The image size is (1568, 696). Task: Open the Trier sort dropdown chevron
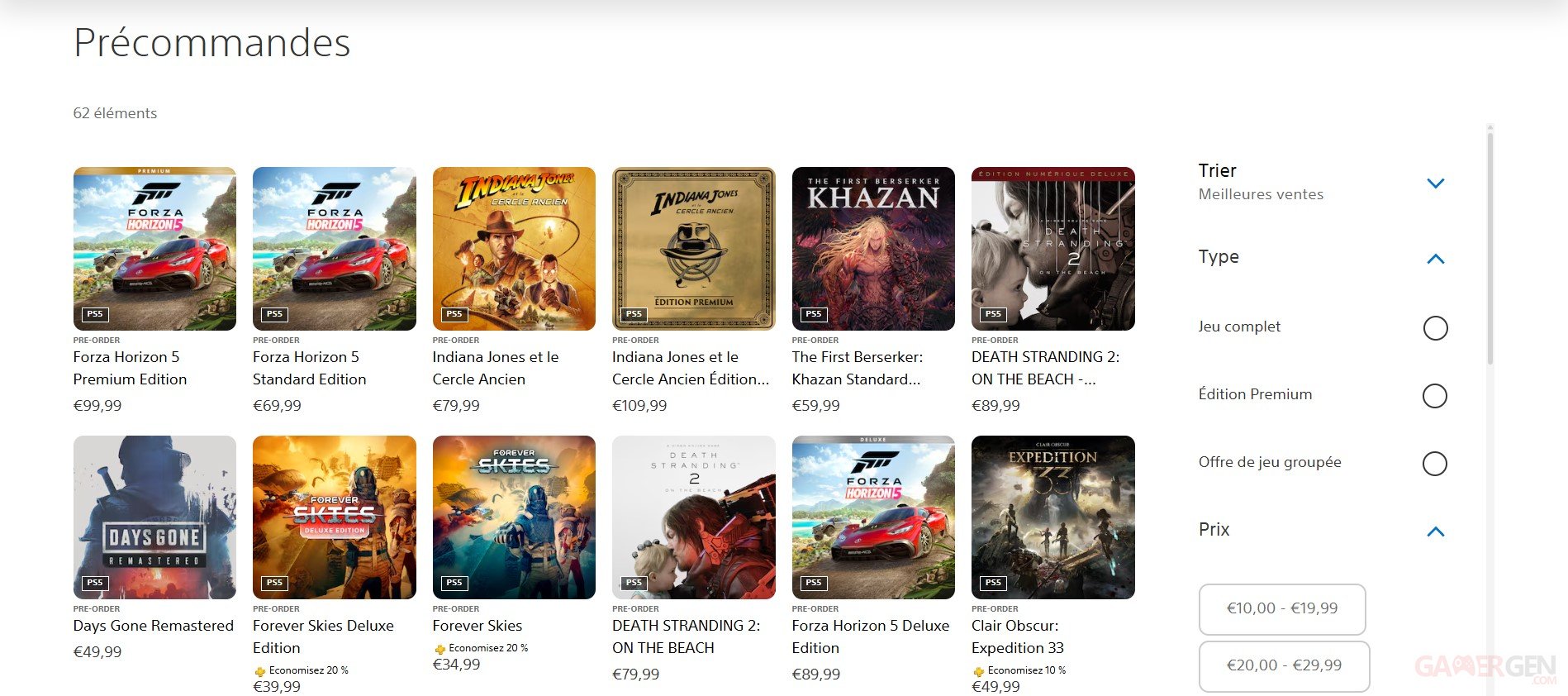(1436, 183)
